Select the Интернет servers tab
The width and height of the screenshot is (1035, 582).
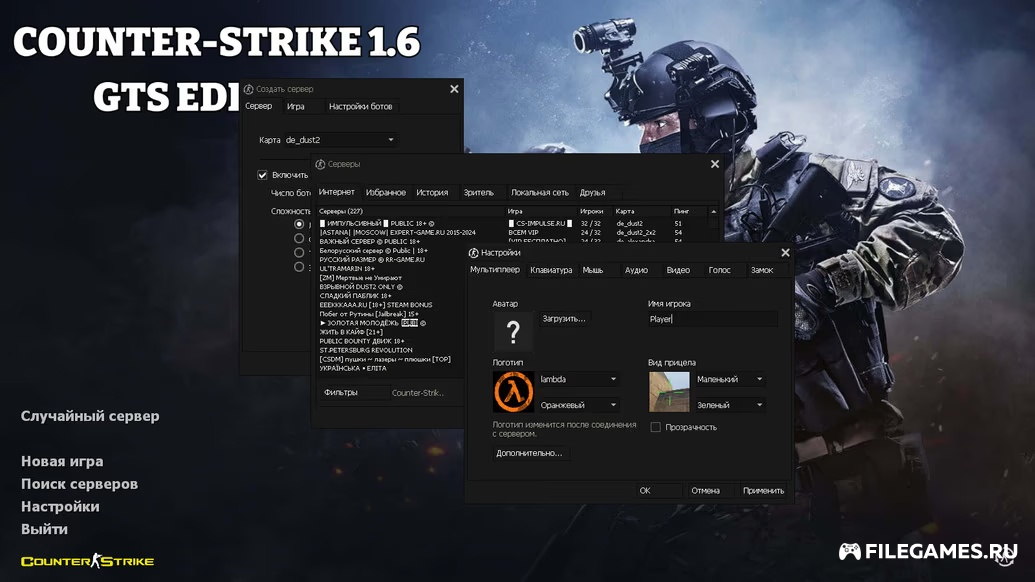337,192
